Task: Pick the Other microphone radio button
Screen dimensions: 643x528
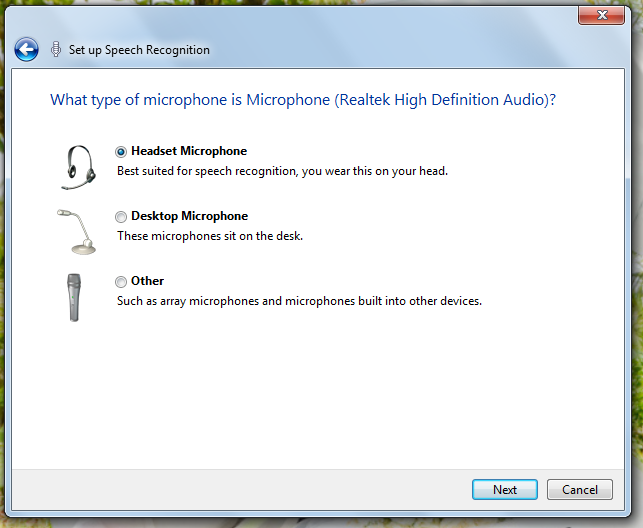Action: click(121, 282)
